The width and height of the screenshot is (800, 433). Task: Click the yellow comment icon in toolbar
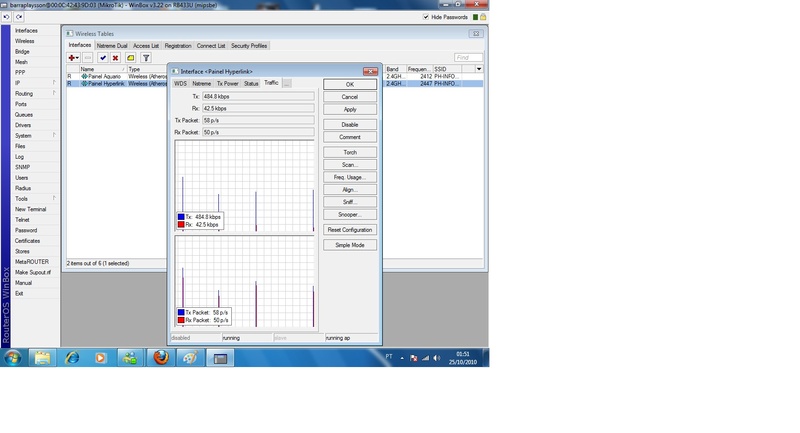[x=131, y=58]
